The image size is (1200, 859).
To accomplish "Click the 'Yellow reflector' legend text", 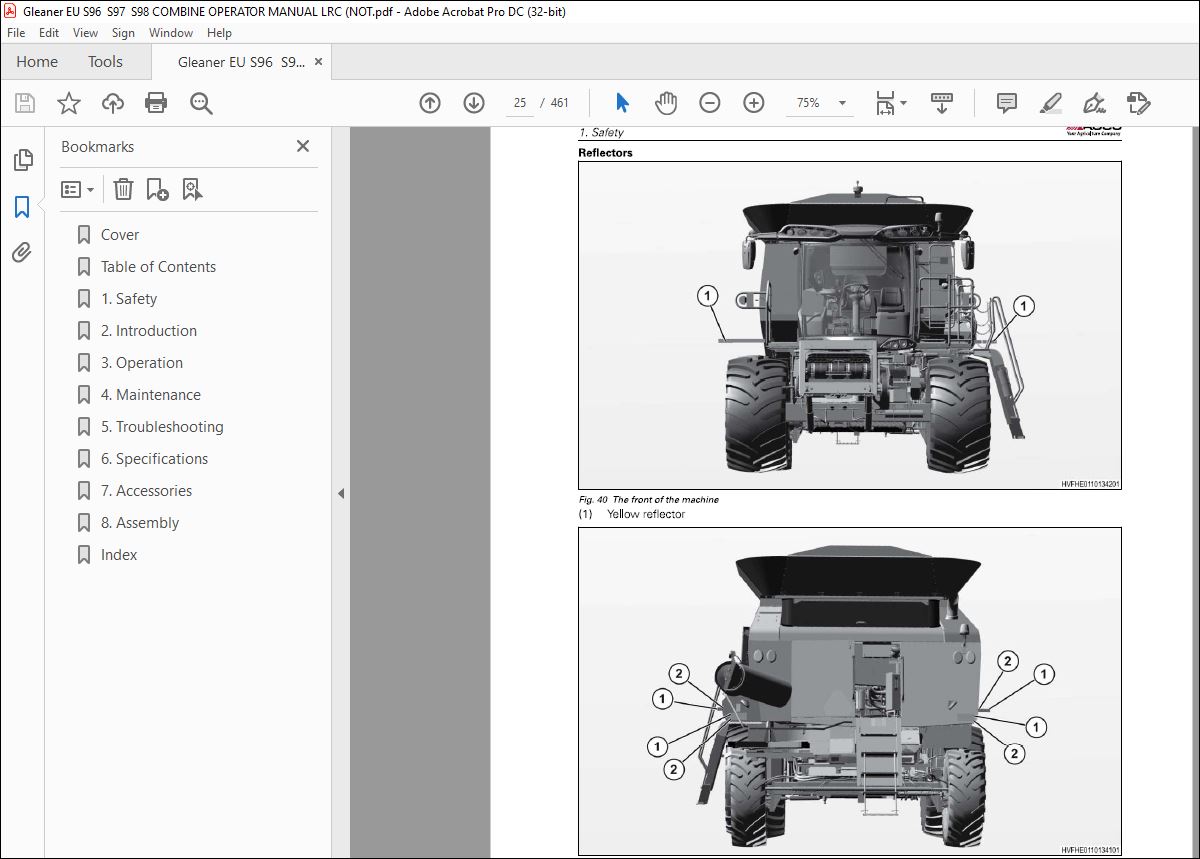I will [646, 514].
